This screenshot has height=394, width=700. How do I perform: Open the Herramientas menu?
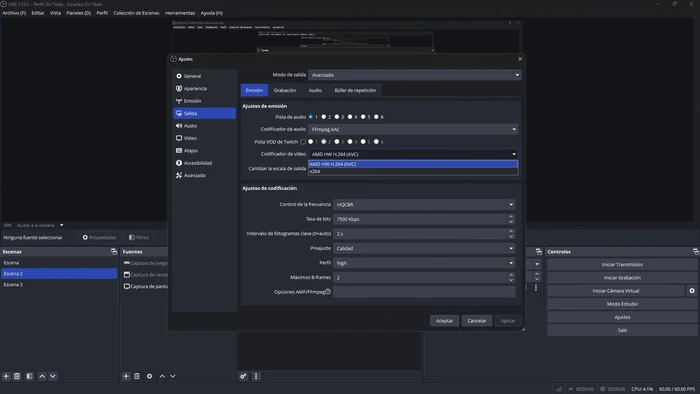click(x=180, y=13)
